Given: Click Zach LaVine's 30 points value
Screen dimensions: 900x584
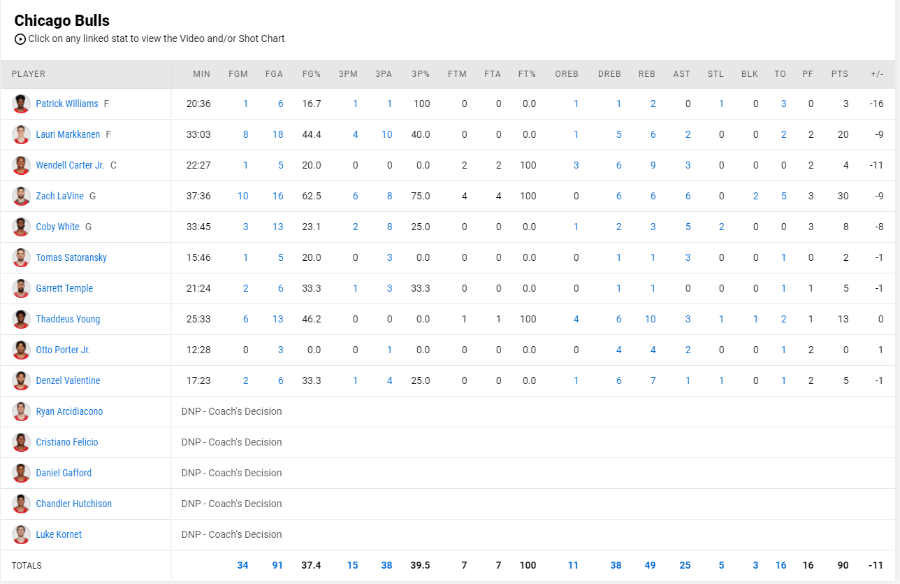Looking at the screenshot, I should (843, 196).
